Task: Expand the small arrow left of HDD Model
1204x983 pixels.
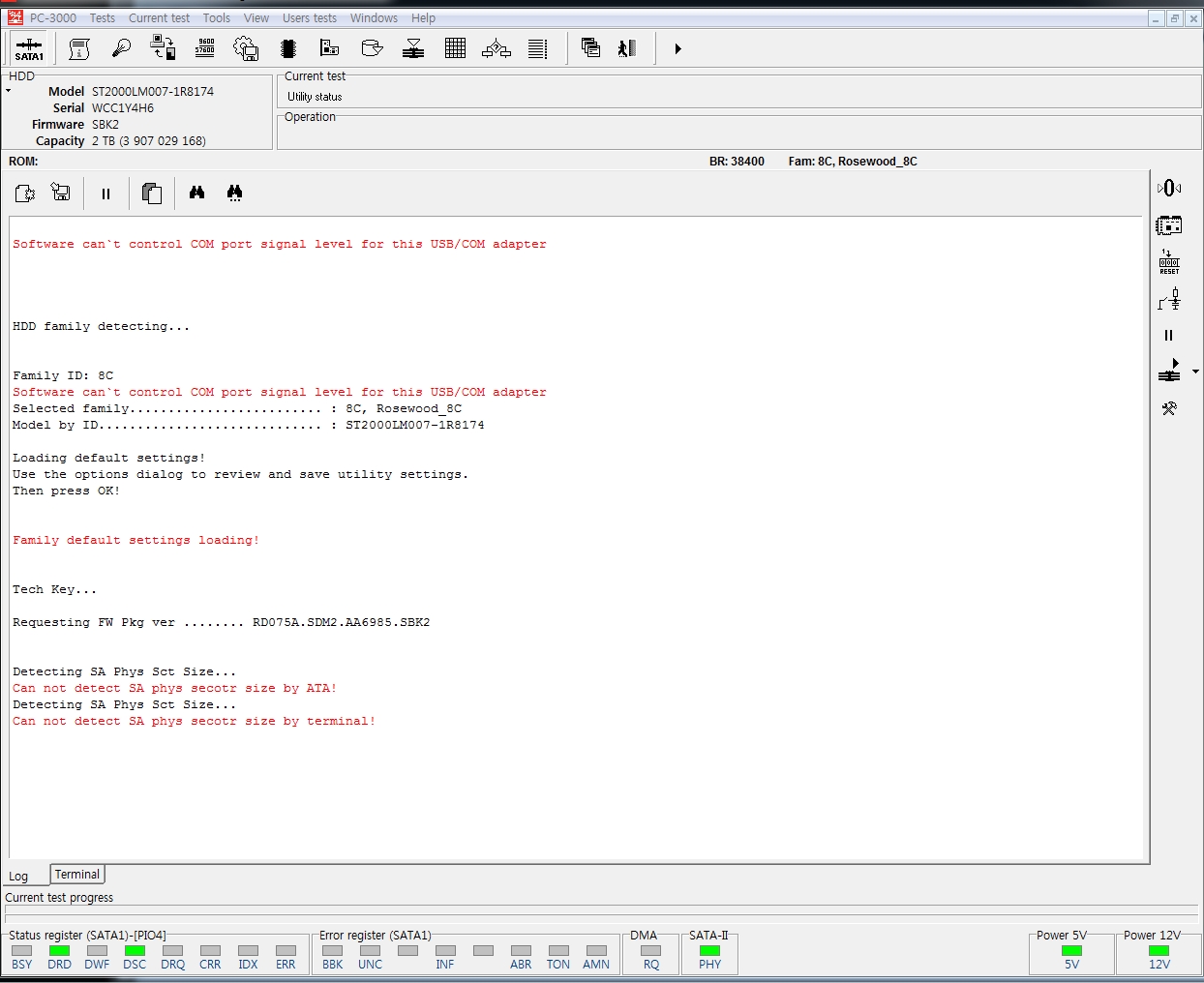Action: pos(9,91)
